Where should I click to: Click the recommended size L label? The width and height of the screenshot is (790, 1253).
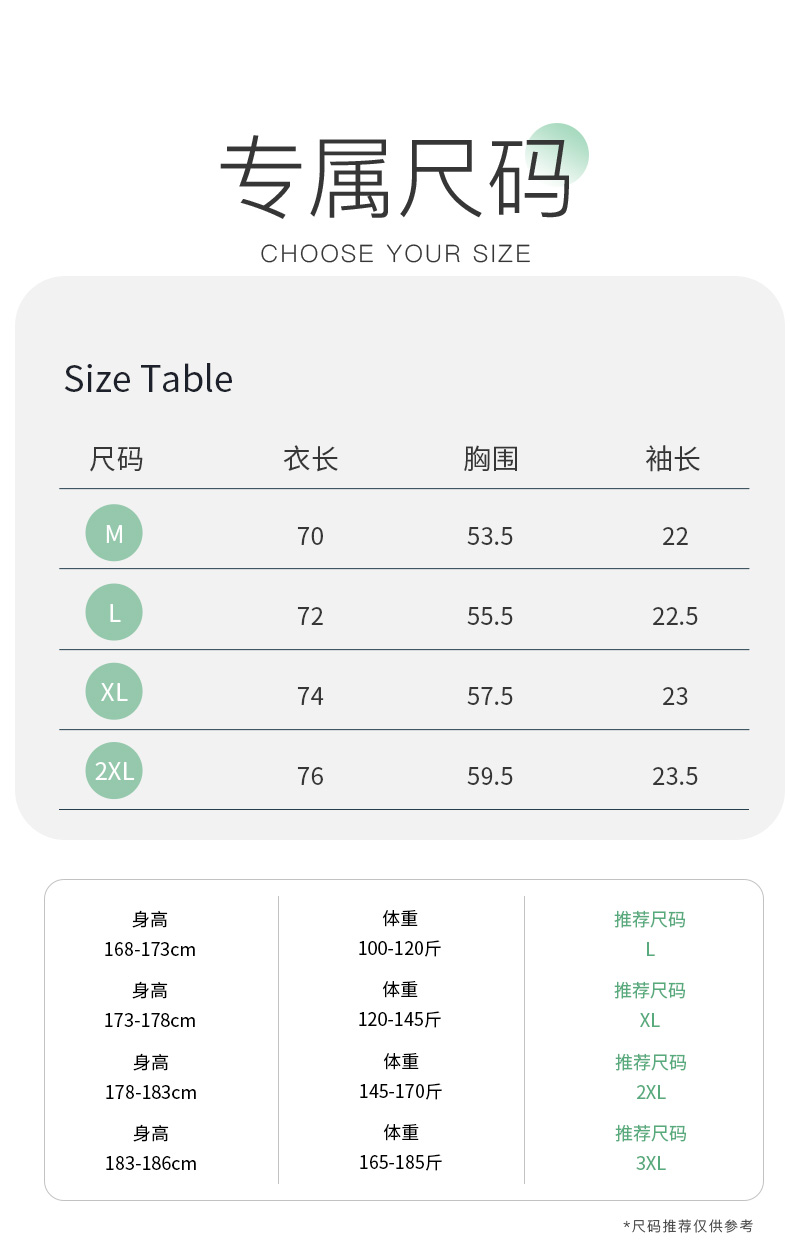650,949
